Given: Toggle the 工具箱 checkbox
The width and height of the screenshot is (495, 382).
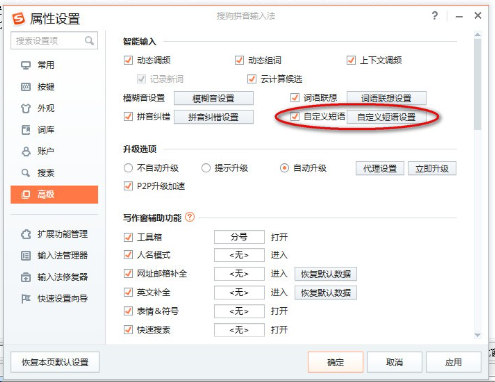Looking at the screenshot, I should coord(128,237).
